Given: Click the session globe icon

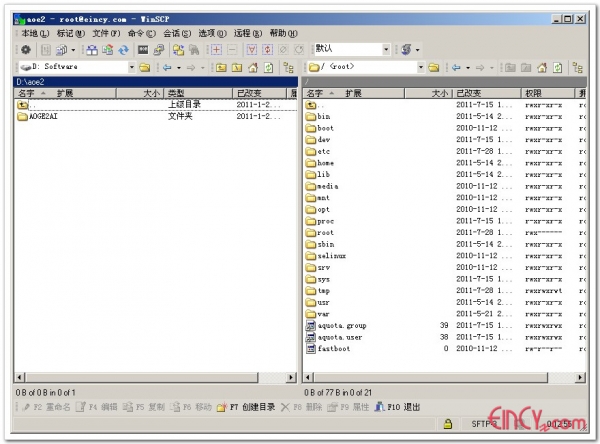Looking at the screenshot, I should tap(406, 49).
